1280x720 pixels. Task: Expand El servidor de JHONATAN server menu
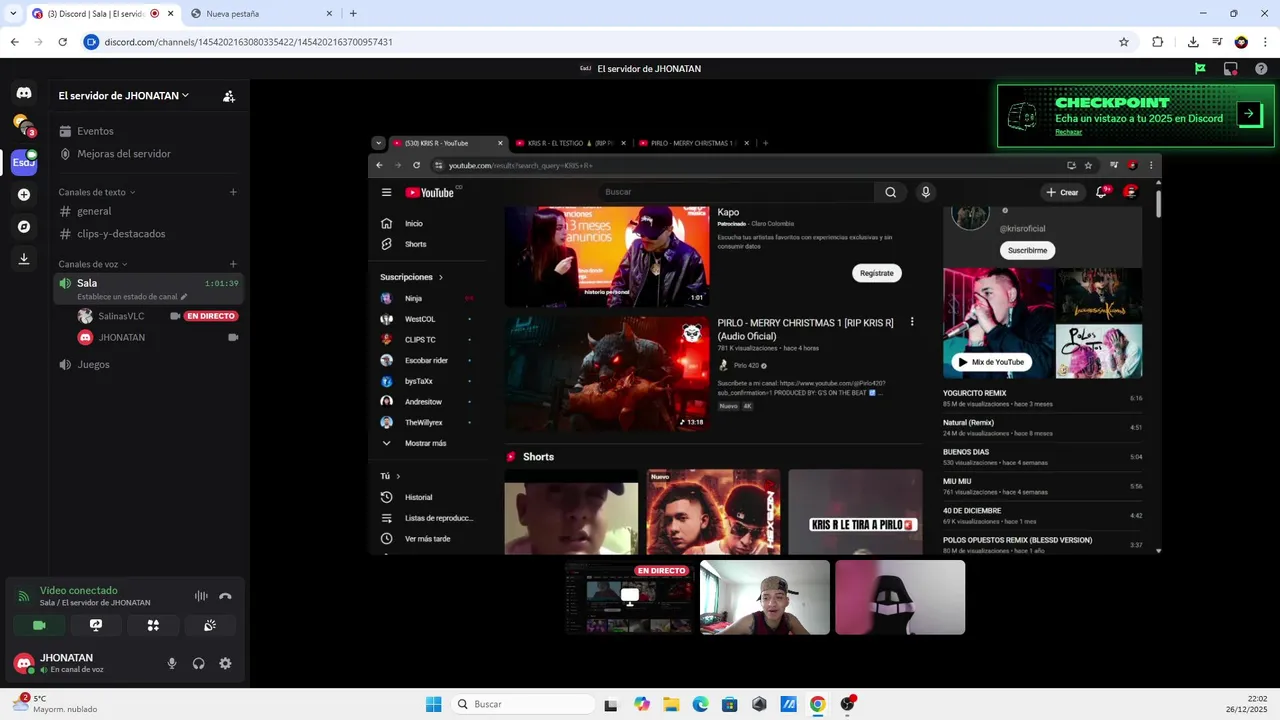click(x=124, y=96)
